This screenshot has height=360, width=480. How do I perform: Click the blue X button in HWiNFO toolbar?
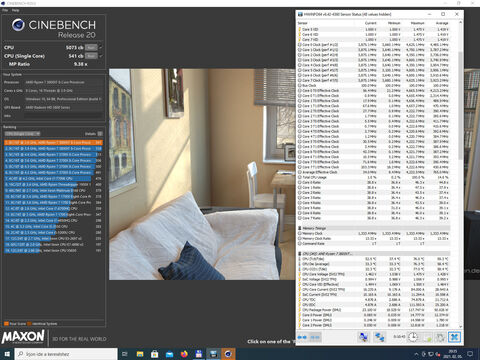tap(454, 337)
